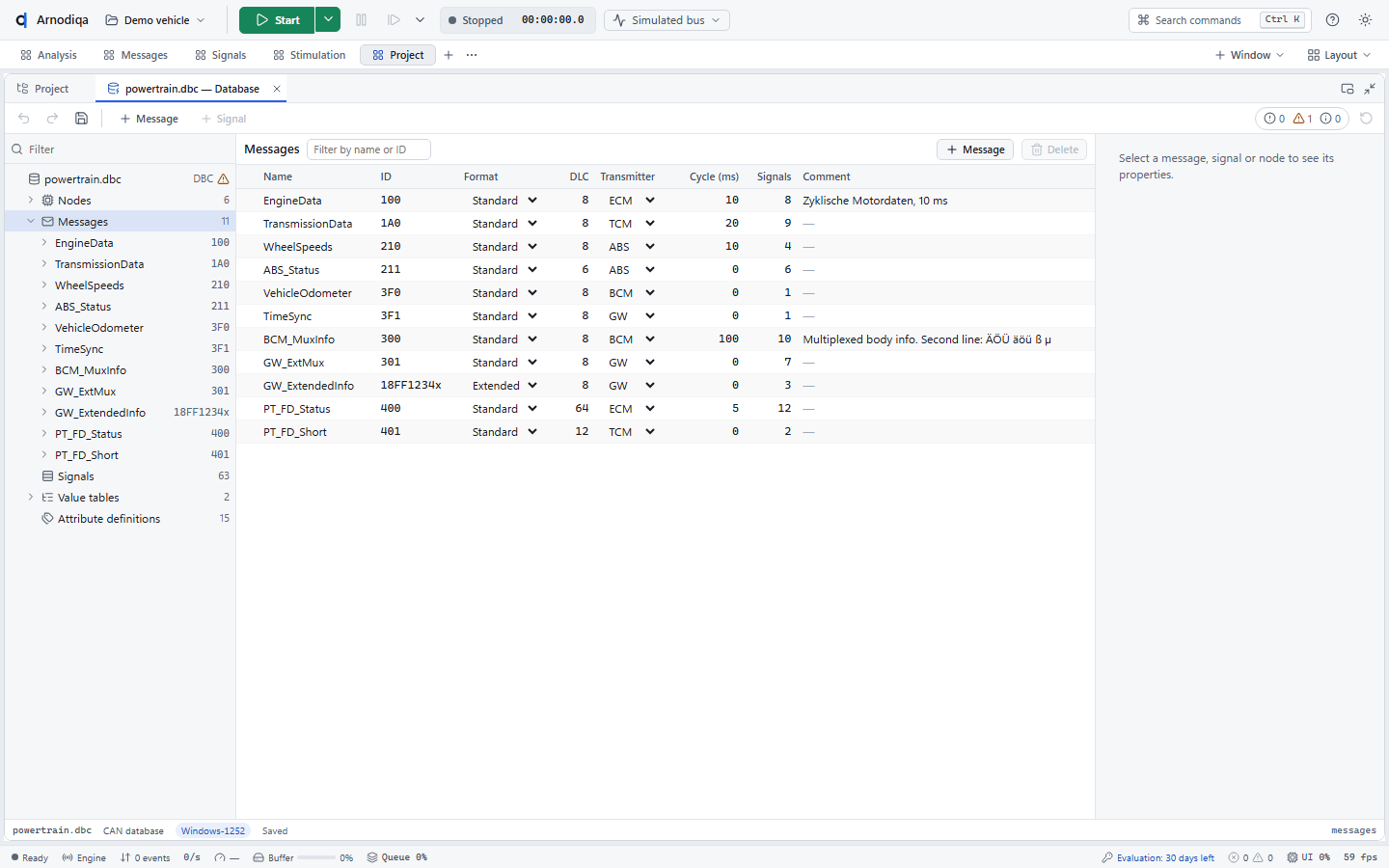The height and width of the screenshot is (868, 1389).
Task: Click the Windows-1252 encoding badge
Action: [213, 831]
